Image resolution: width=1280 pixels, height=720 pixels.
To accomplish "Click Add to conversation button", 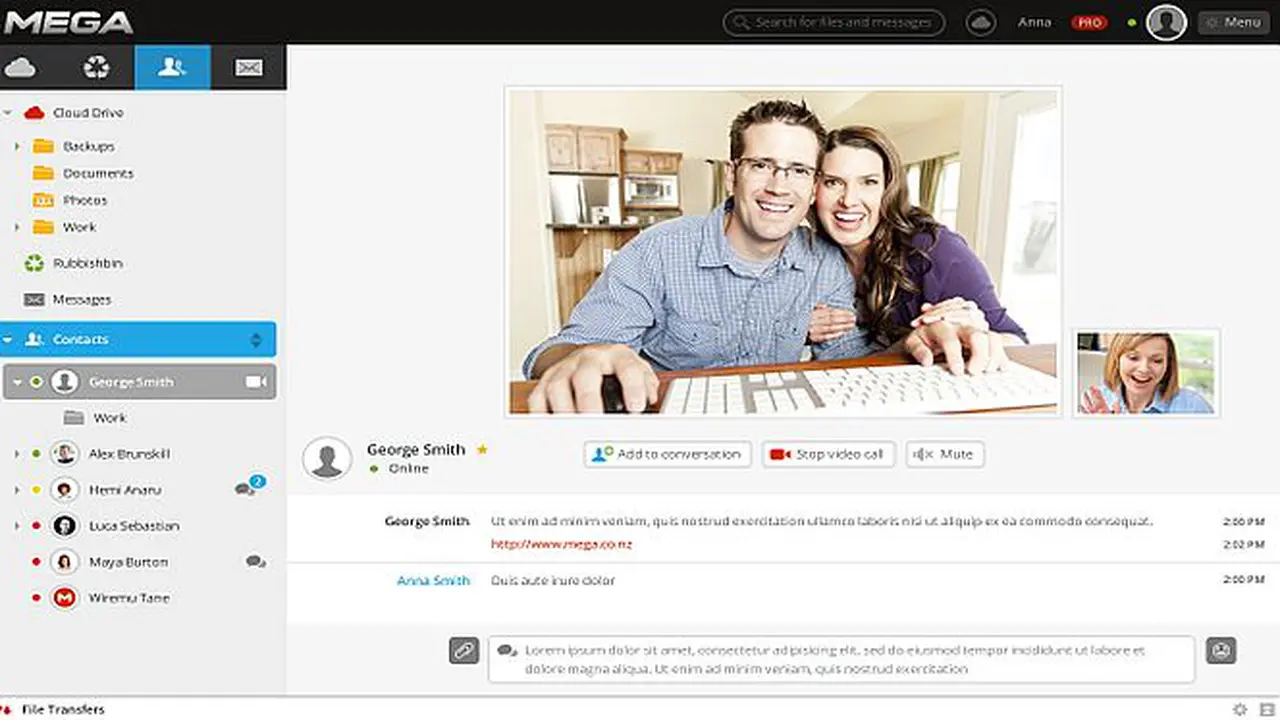I will [668, 454].
